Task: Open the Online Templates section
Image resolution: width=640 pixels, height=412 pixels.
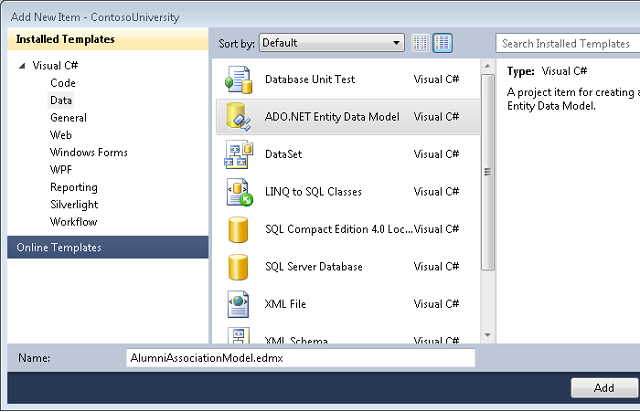Action: (x=108, y=247)
